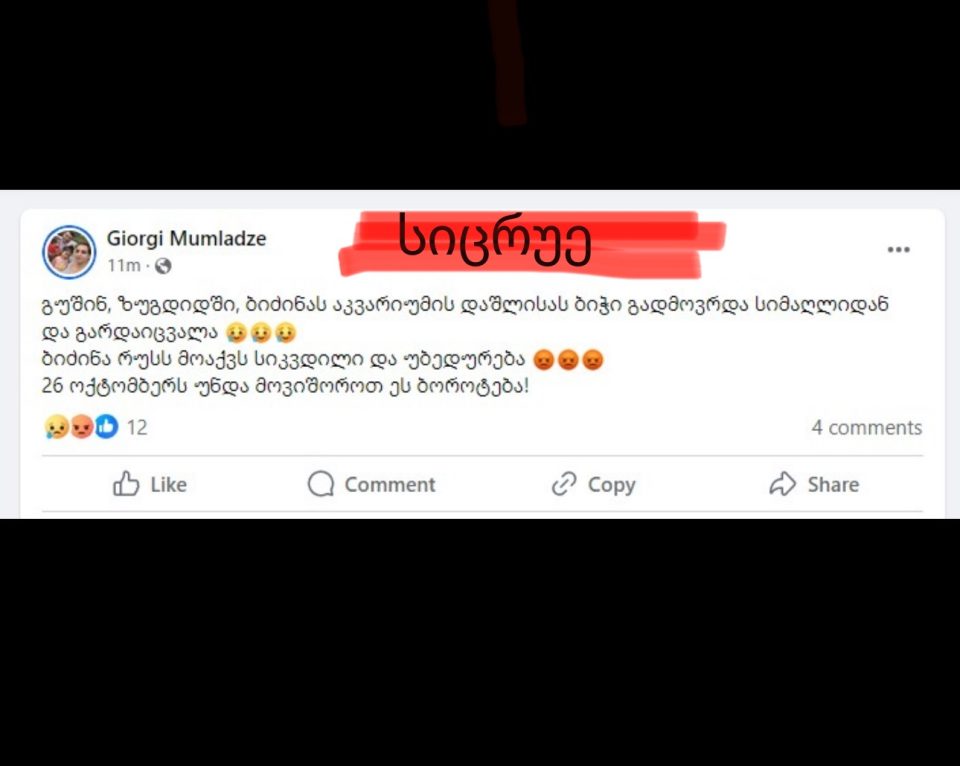
Task: Click the arrow Share icon
Action: 782,484
